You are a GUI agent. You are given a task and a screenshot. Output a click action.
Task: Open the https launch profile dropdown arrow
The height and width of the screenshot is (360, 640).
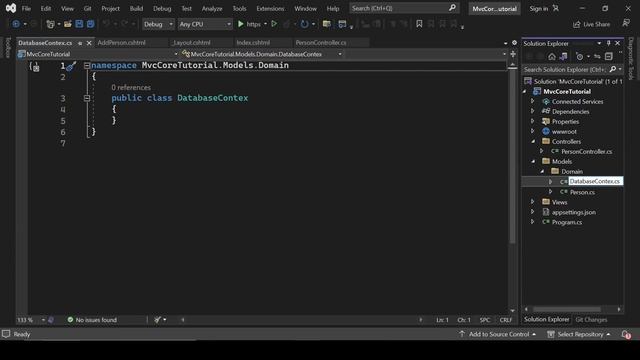click(265, 24)
